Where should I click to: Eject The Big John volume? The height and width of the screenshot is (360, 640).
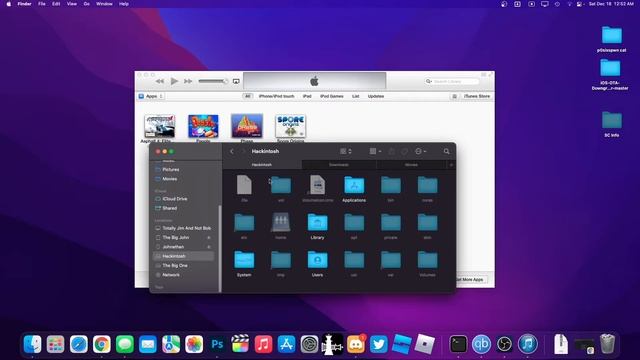(209, 238)
